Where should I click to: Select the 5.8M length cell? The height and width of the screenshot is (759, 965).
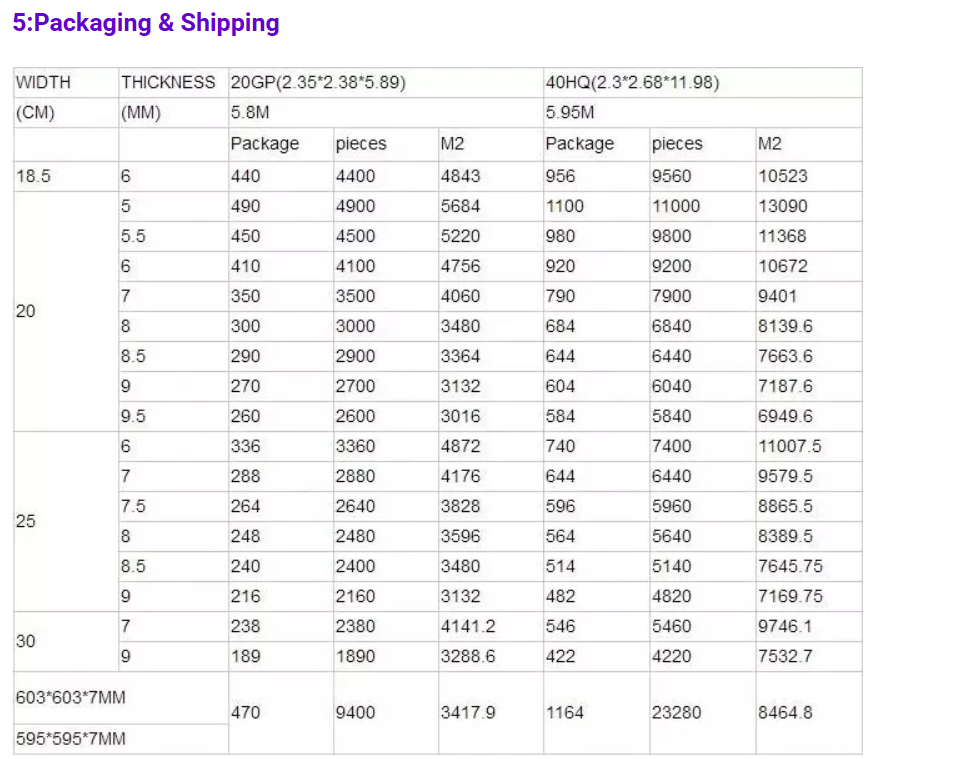pyautogui.click(x=385, y=113)
